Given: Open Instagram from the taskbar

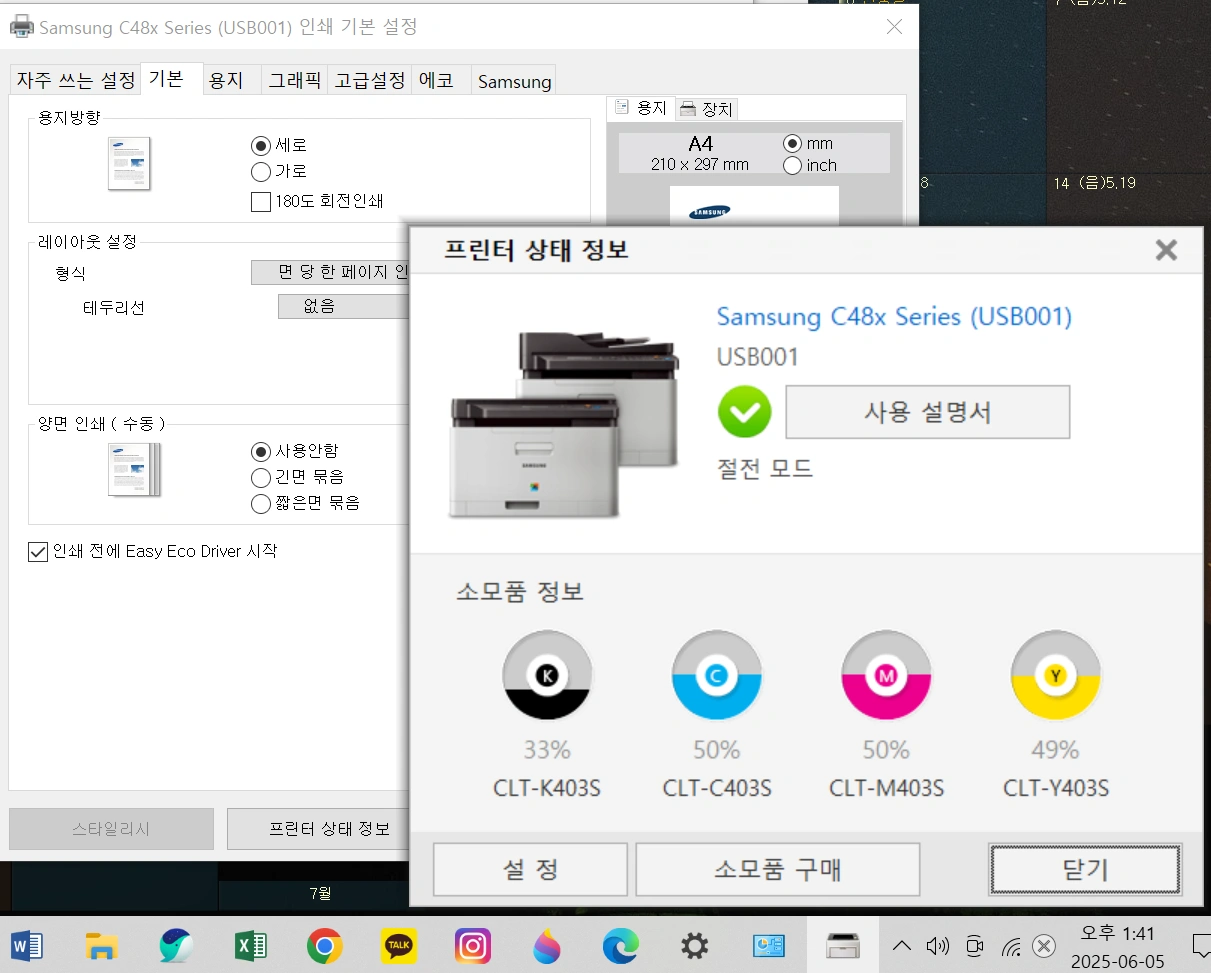Looking at the screenshot, I should click(x=473, y=945).
